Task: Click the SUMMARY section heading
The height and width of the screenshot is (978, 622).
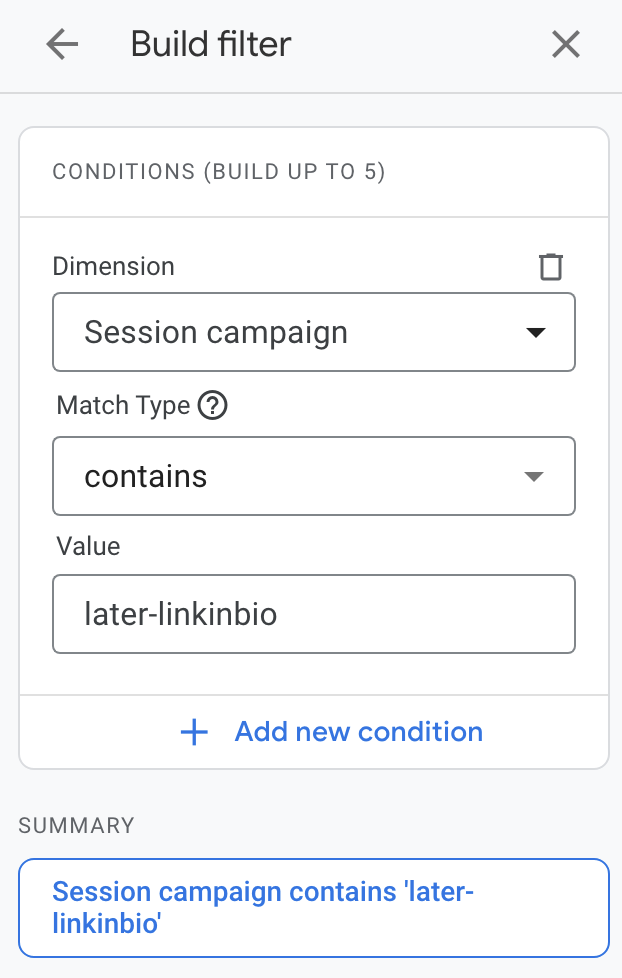Action: coord(76,826)
